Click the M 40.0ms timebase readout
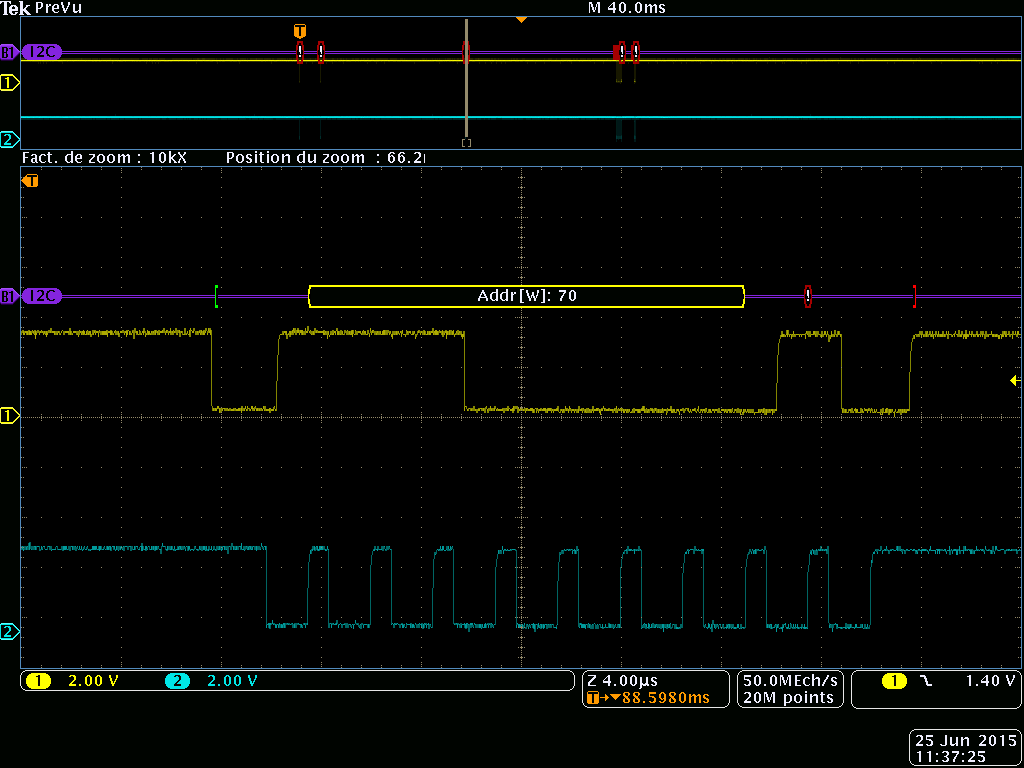The width and height of the screenshot is (1024, 768). [627, 8]
